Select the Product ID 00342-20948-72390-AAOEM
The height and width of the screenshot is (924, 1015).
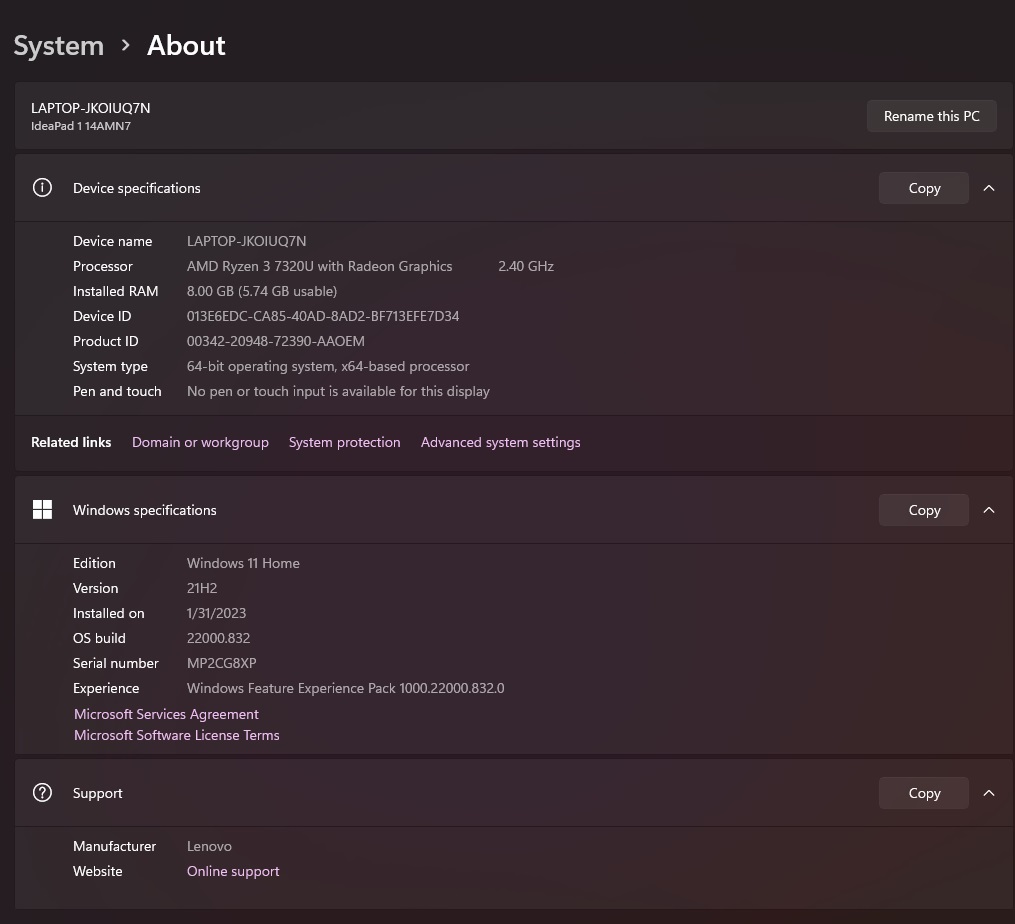tap(276, 341)
